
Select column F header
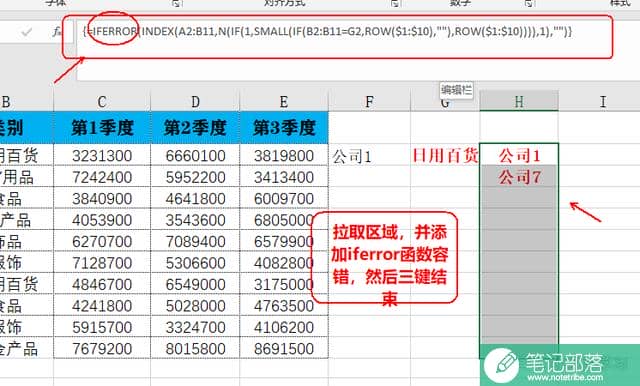[x=369, y=101]
